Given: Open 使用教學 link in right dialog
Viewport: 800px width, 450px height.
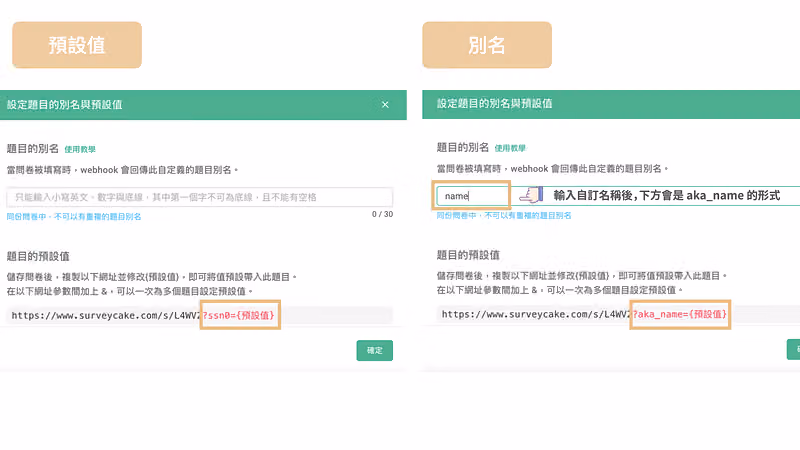Looking at the screenshot, I should [x=510, y=148].
